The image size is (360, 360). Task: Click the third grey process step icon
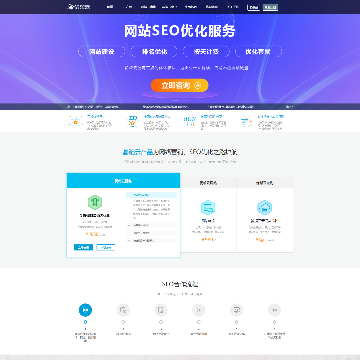161,310
